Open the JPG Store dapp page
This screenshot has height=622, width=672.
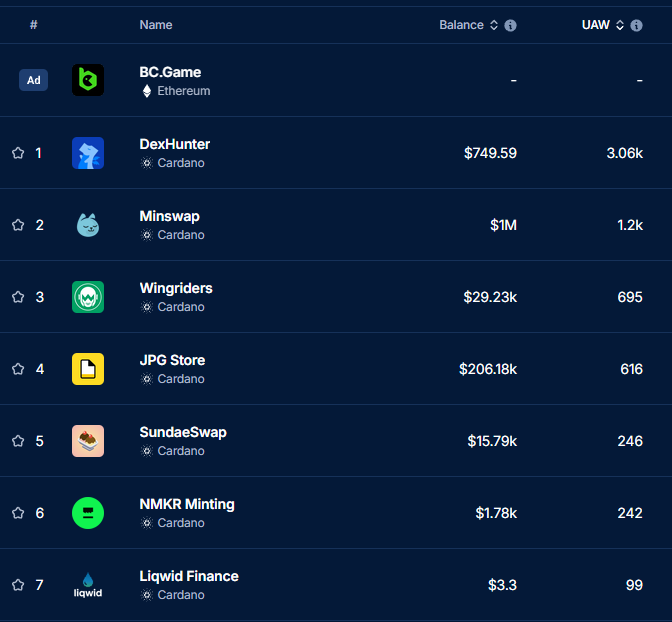point(172,360)
